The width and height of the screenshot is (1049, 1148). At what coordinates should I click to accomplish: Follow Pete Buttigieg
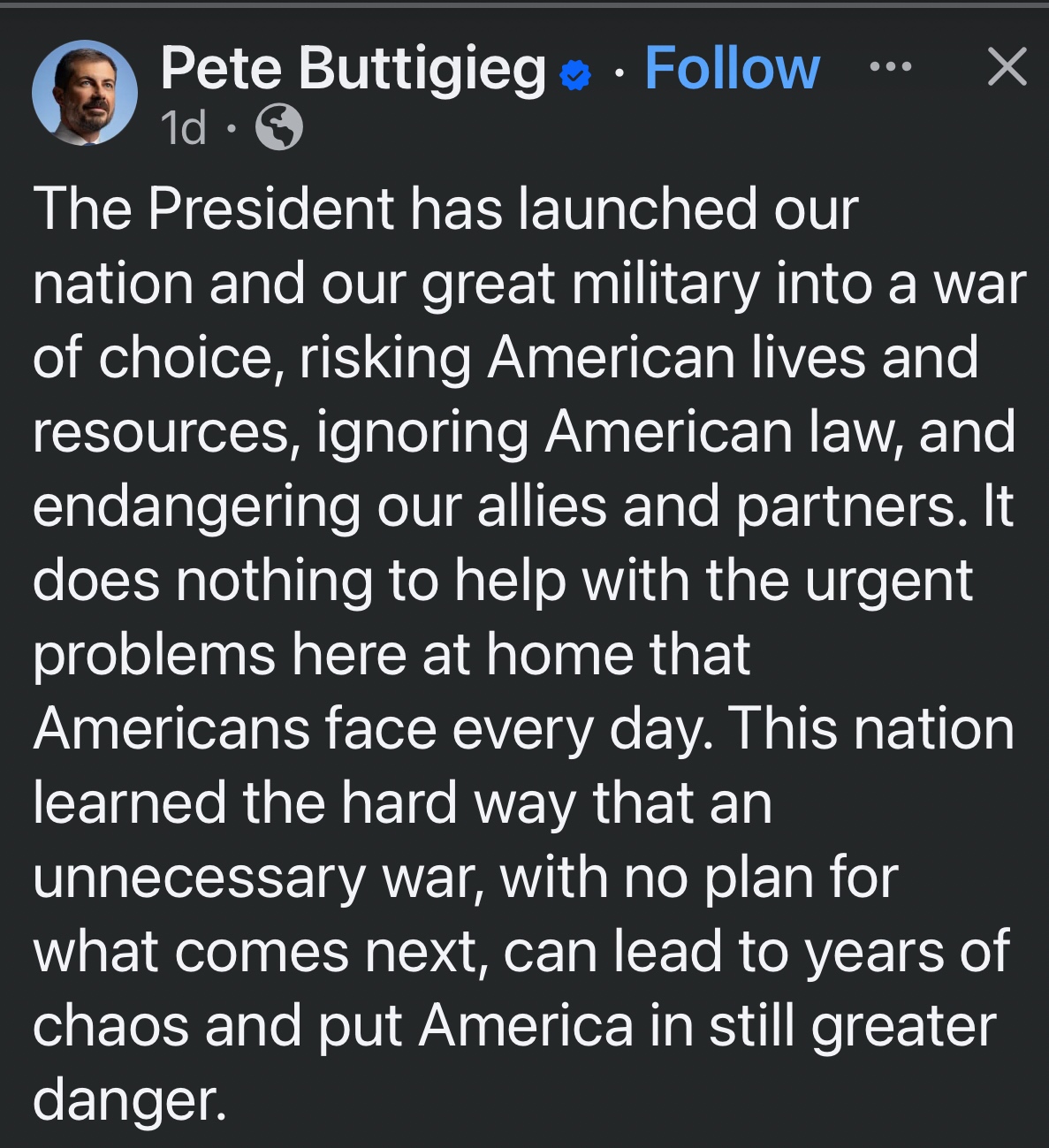coord(732,69)
